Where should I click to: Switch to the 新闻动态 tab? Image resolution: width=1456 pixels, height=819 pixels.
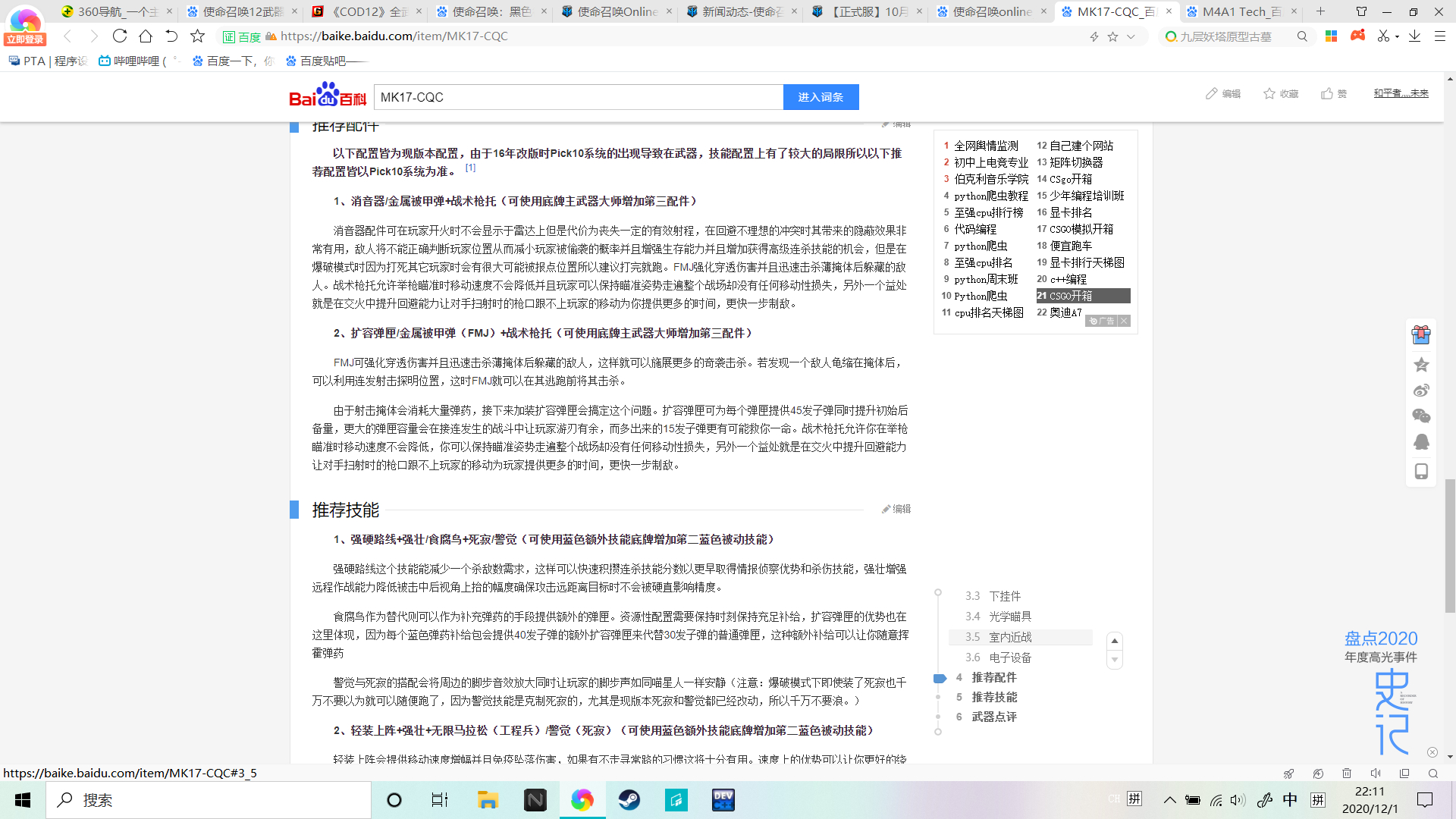[x=743, y=11]
